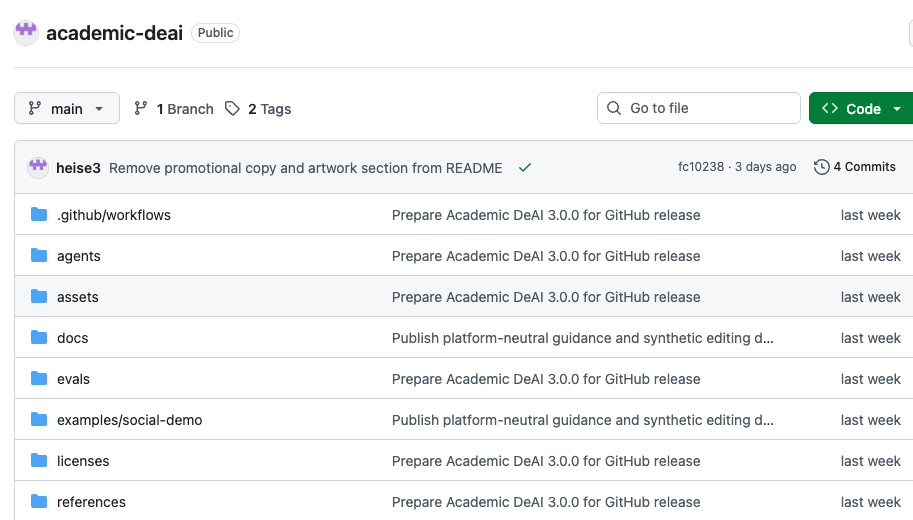This screenshot has height=520, width=913.
Task: Click the evals folder icon
Action: (39, 378)
